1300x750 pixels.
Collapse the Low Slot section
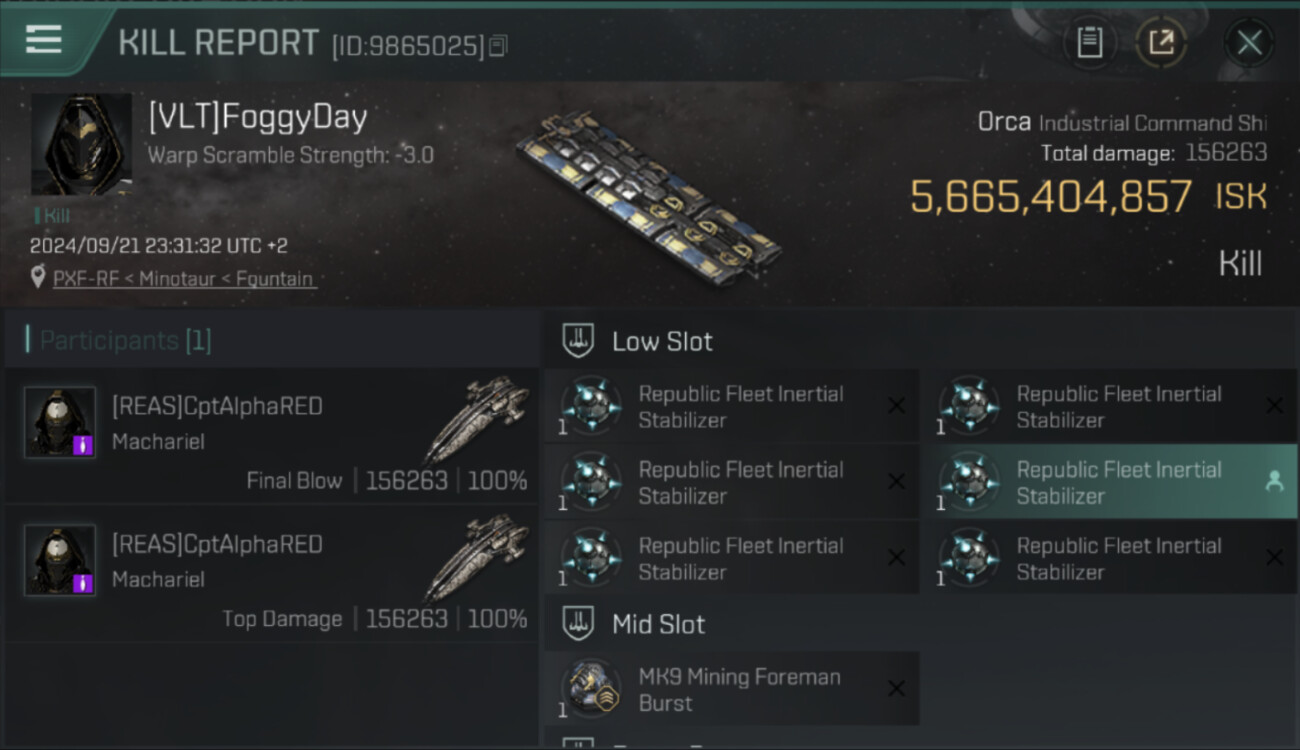579,341
